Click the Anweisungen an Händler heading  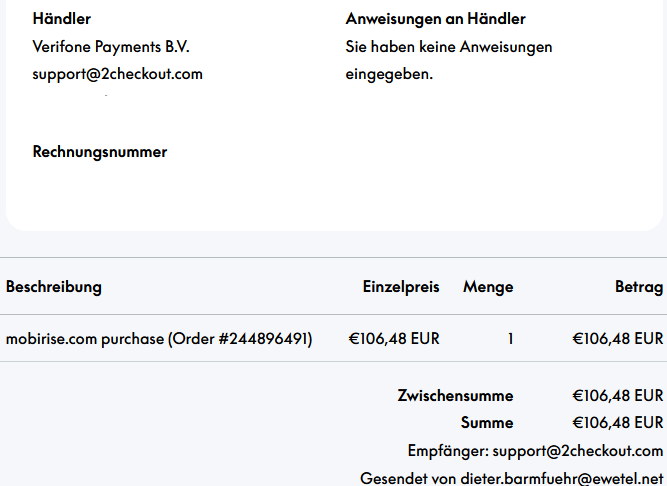[435, 19]
